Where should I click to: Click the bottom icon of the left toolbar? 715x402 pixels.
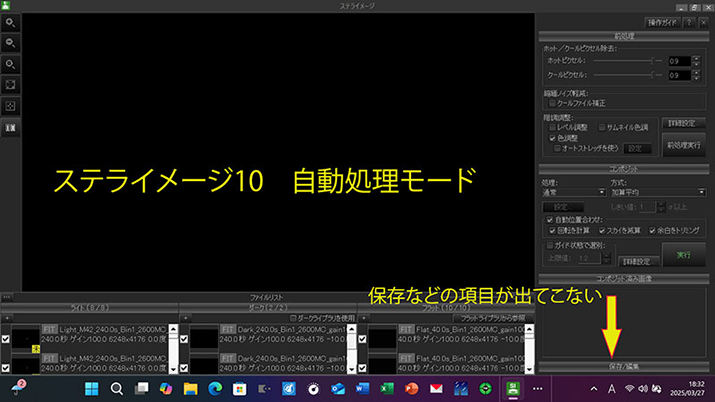click(10, 128)
